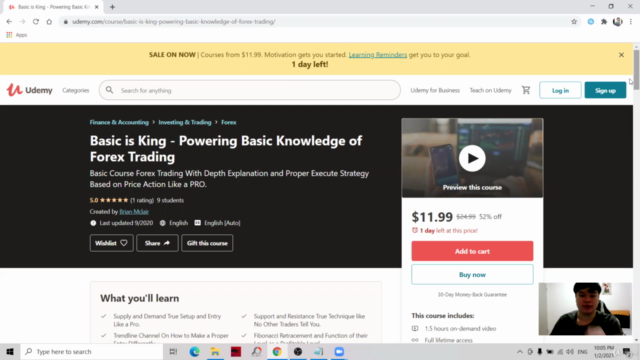This screenshot has width=640, height=360.
Task: Click the browser back arrow
Action: click(9, 22)
